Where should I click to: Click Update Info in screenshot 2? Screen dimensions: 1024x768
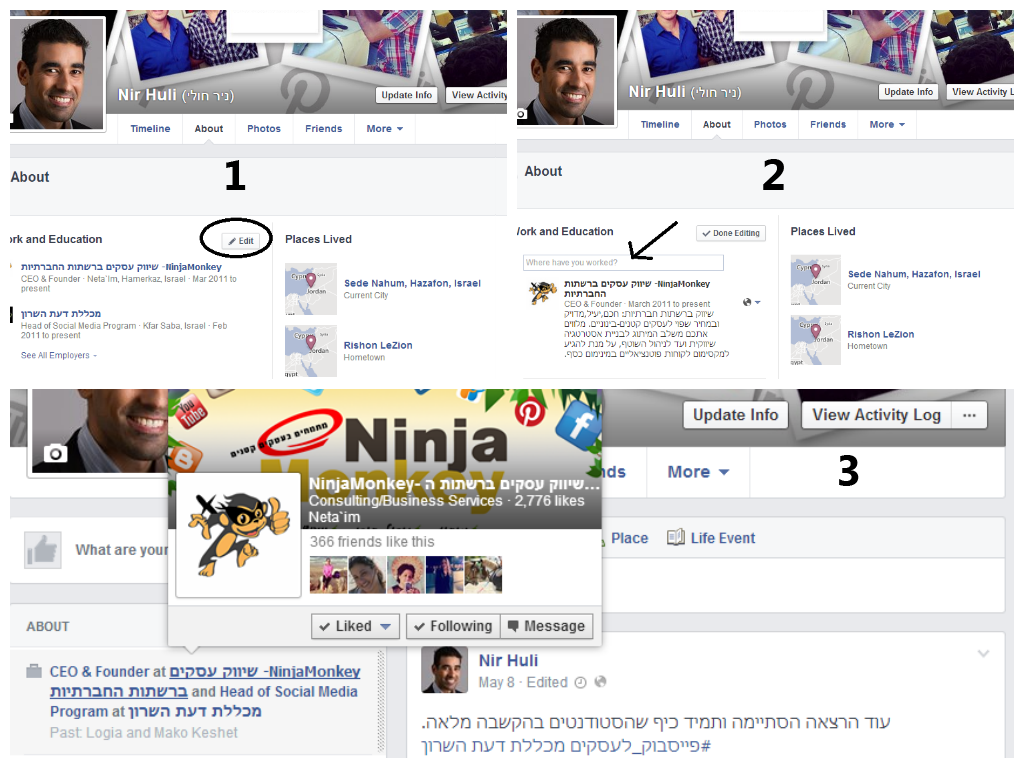pos(908,91)
